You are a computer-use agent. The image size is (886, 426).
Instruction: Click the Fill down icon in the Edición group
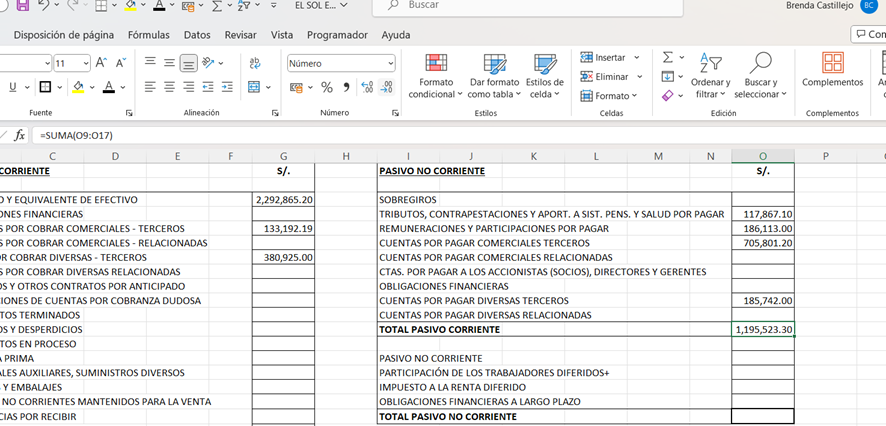[668, 76]
